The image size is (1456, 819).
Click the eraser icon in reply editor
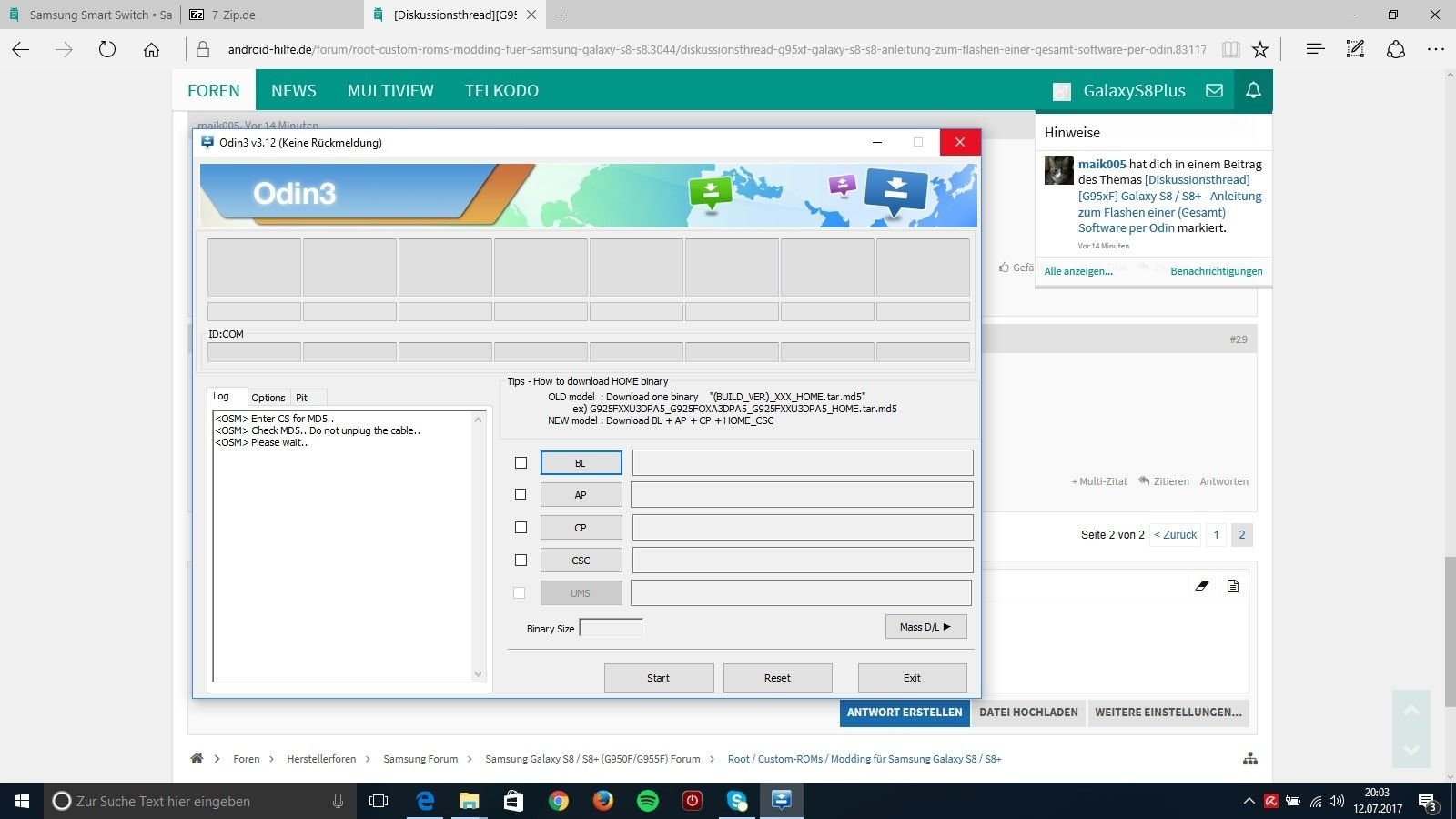click(1201, 586)
